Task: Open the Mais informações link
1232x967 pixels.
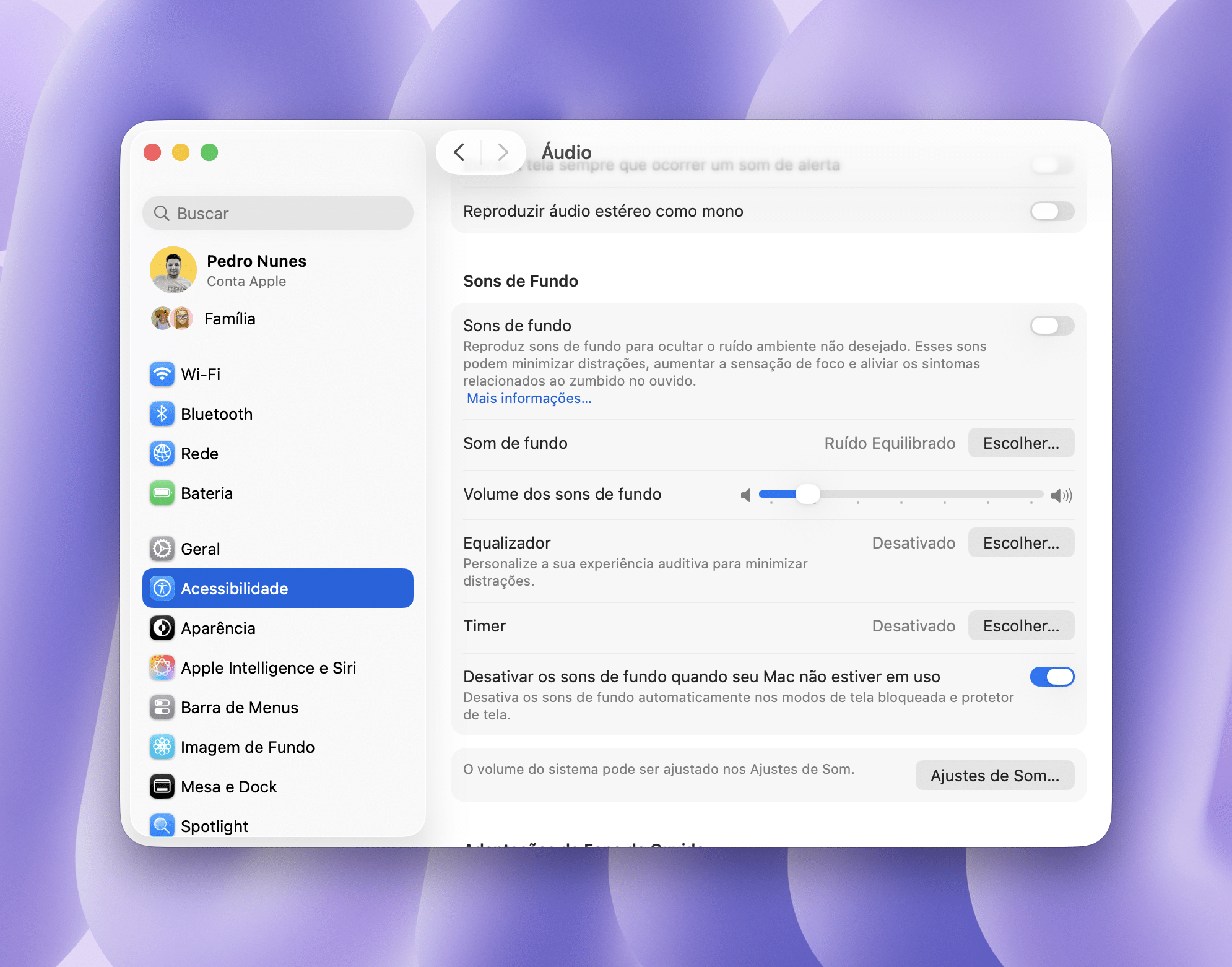Action: (x=529, y=398)
